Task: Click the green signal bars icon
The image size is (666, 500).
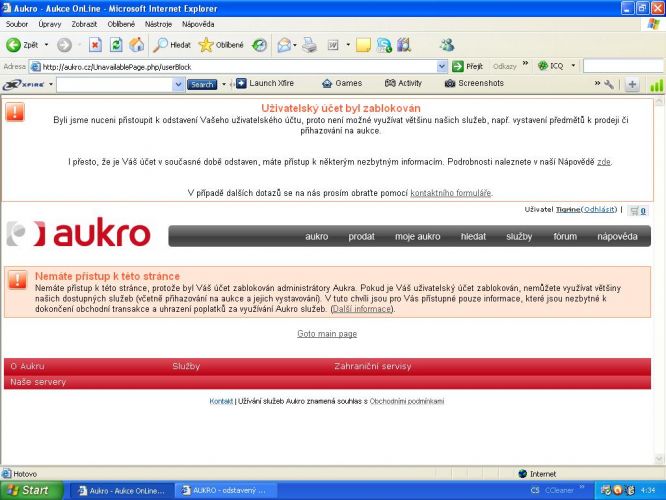Action: (x=656, y=85)
